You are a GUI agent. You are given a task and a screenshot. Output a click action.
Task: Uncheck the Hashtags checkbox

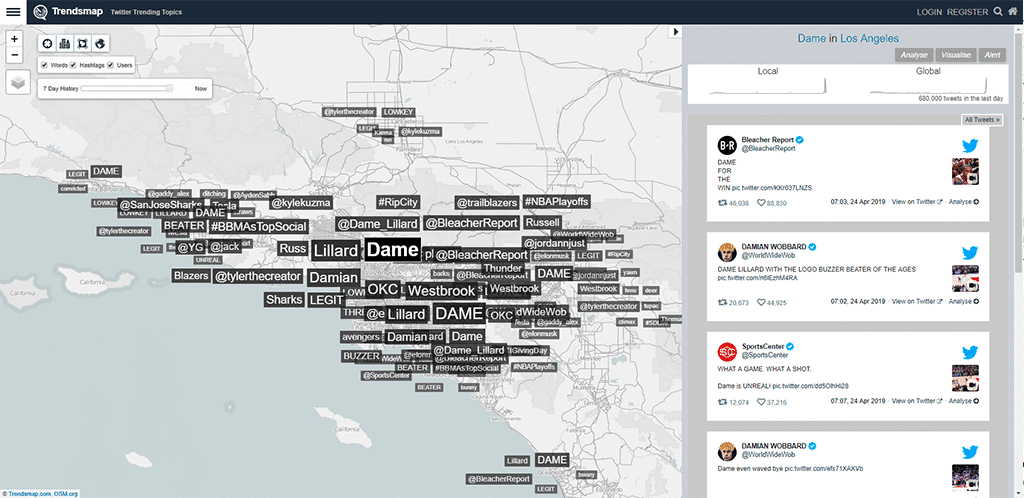[x=73, y=65]
